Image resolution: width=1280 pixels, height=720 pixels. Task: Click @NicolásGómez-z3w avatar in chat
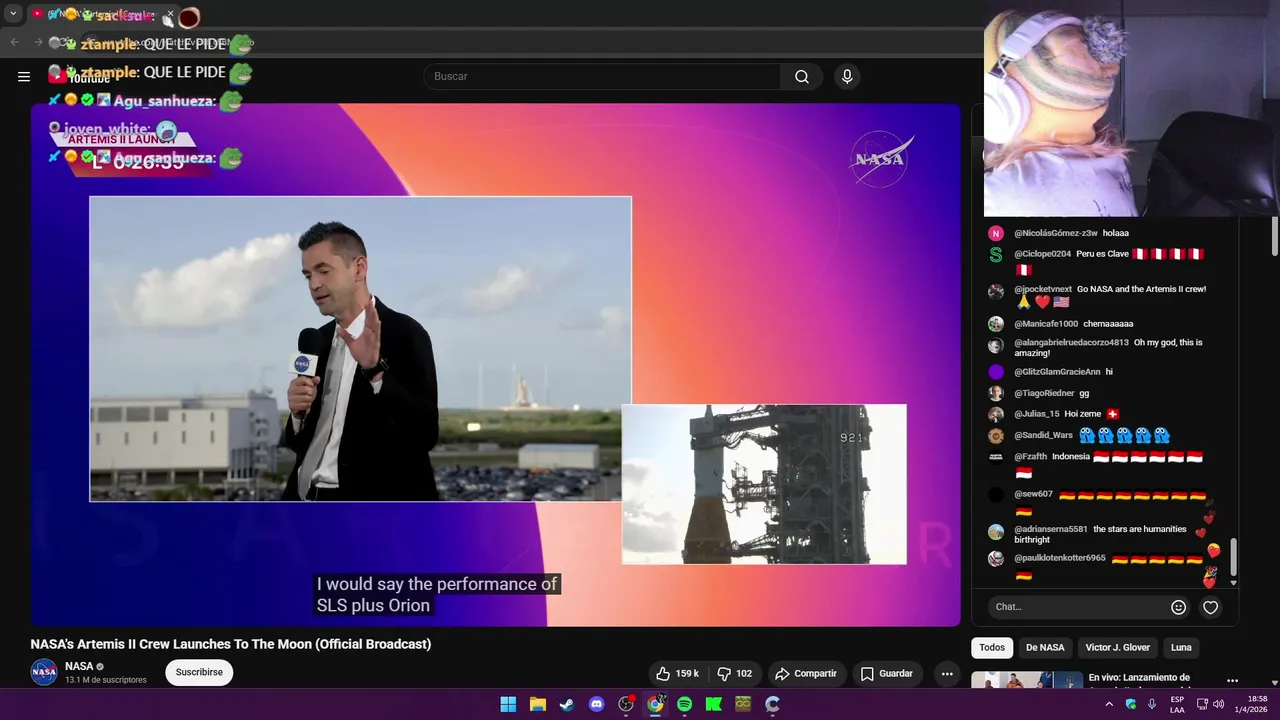click(996, 233)
